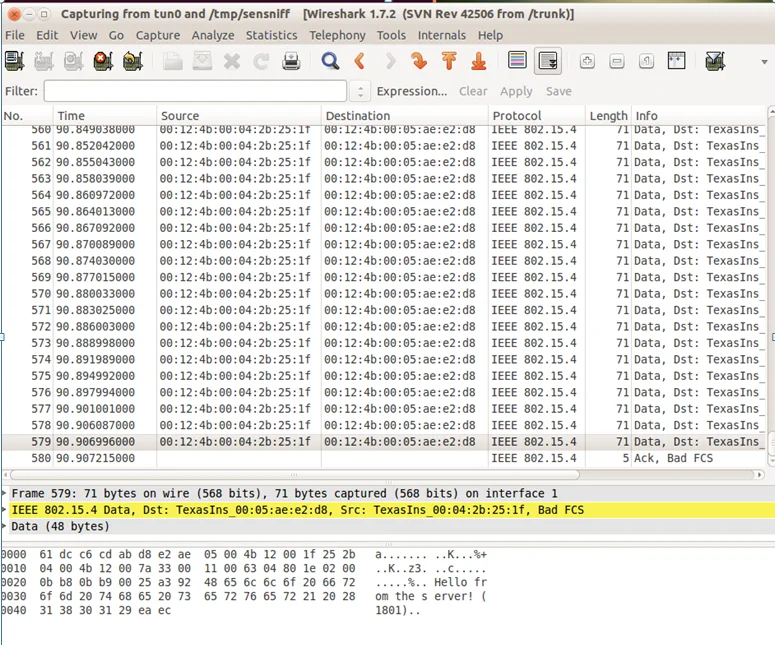This screenshot has width=775, height=645.
Task: Select packet number 561 in the list
Action: pyautogui.click(x=384, y=146)
